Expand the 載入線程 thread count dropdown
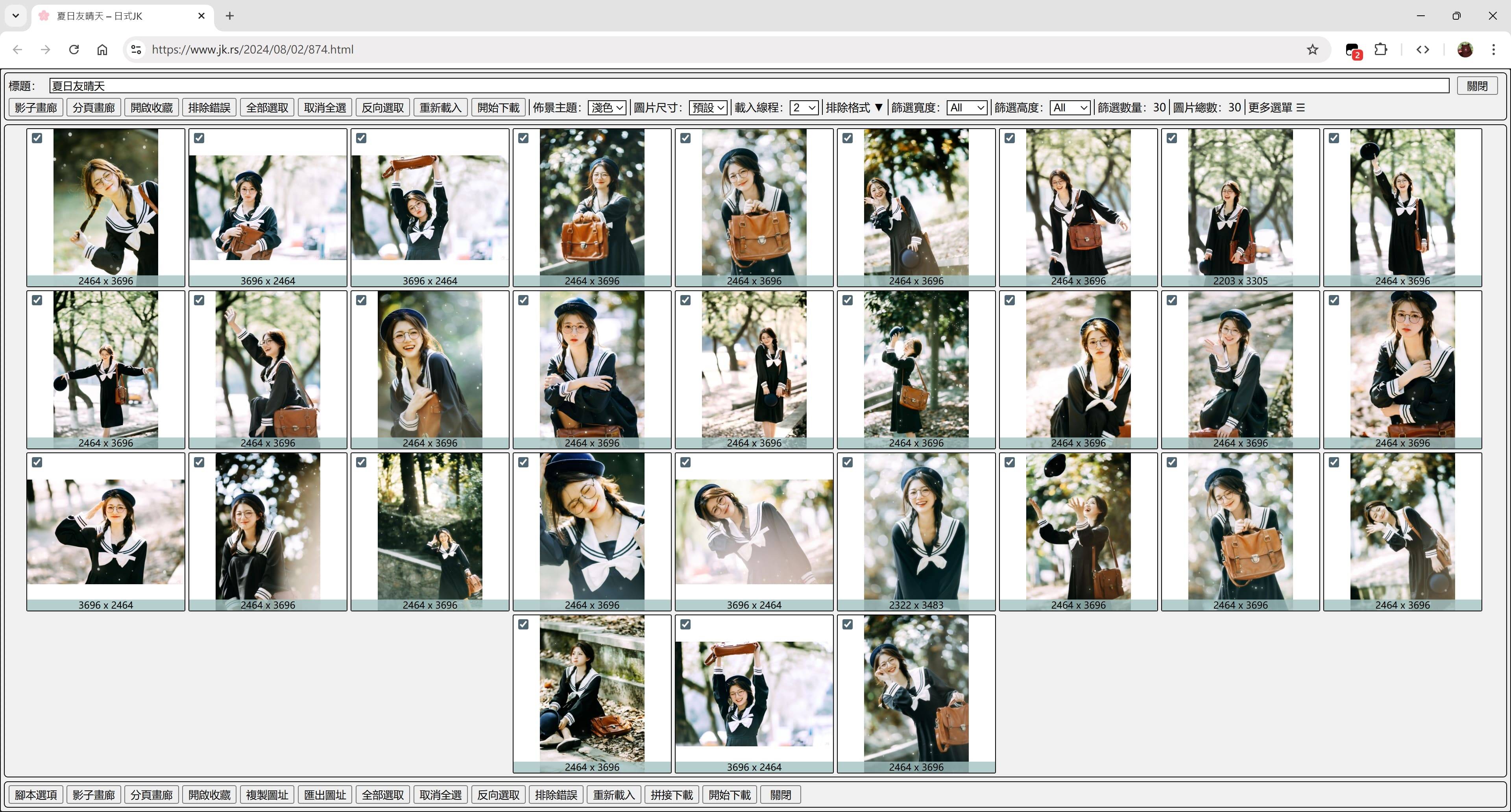The width and height of the screenshot is (1511, 812). pos(803,107)
